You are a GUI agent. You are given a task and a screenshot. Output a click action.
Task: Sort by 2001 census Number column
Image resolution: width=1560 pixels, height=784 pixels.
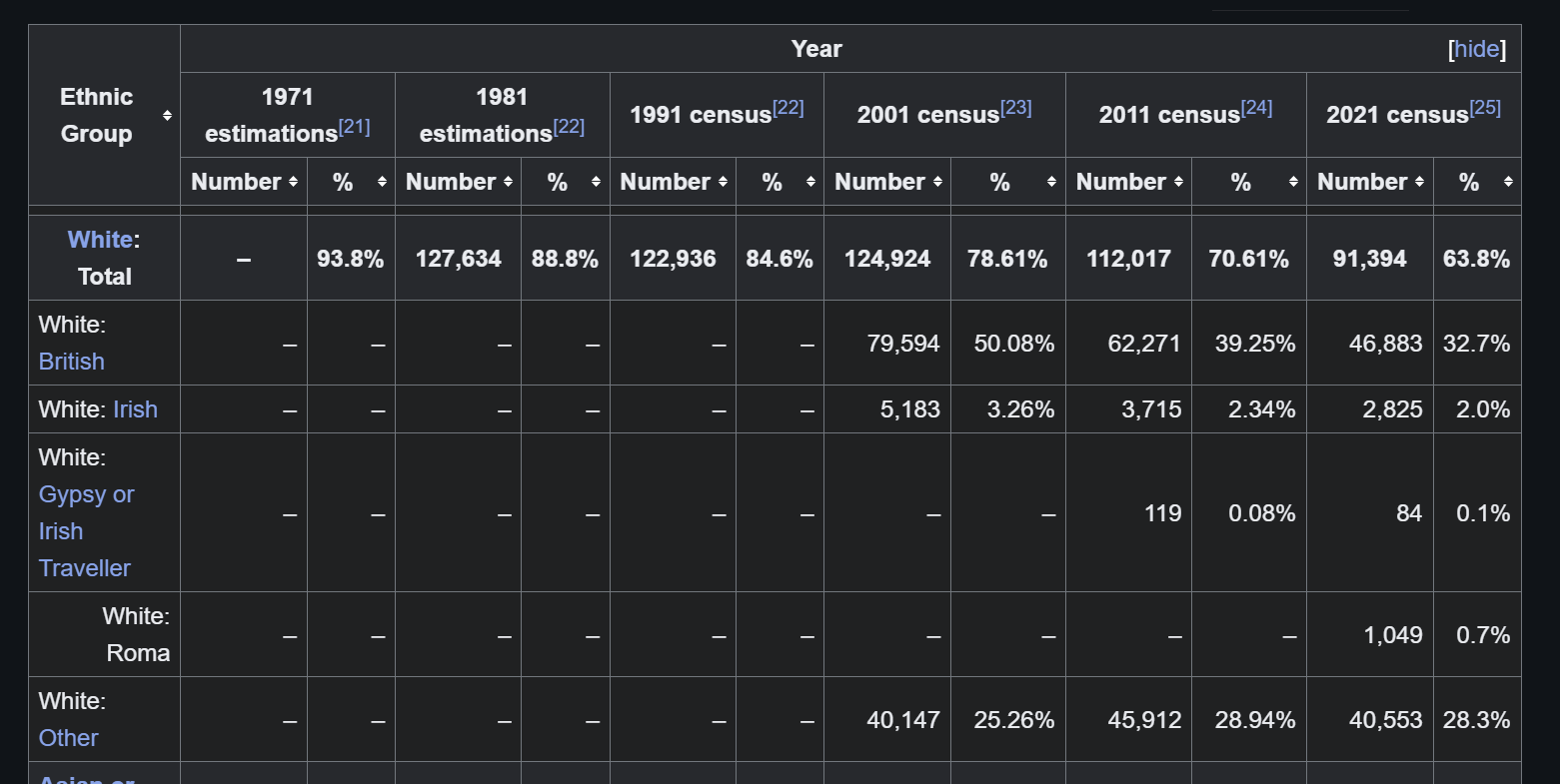[x=936, y=182]
